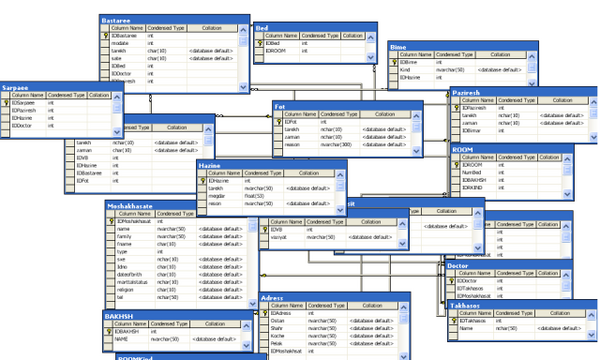Click the scroll down arrow in Takhasos table
Viewport: 600px width, 360px height.
pyautogui.click(x=591, y=335)
